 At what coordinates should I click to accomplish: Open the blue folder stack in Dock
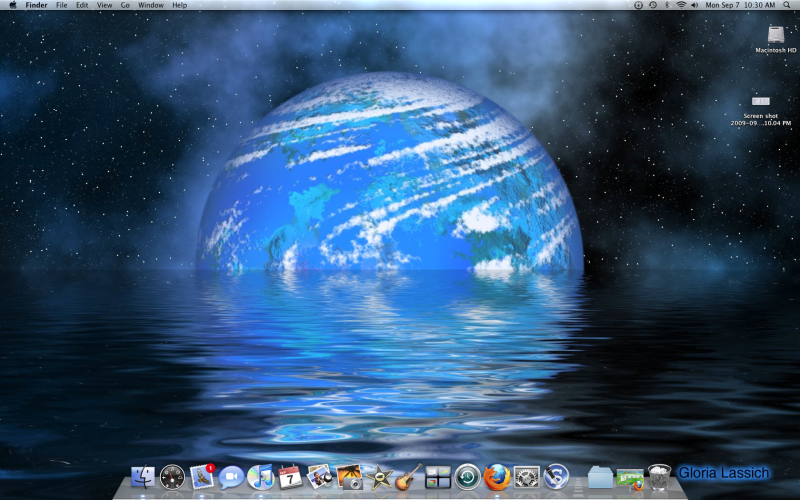pyautogui.click(x=600, y=478)
